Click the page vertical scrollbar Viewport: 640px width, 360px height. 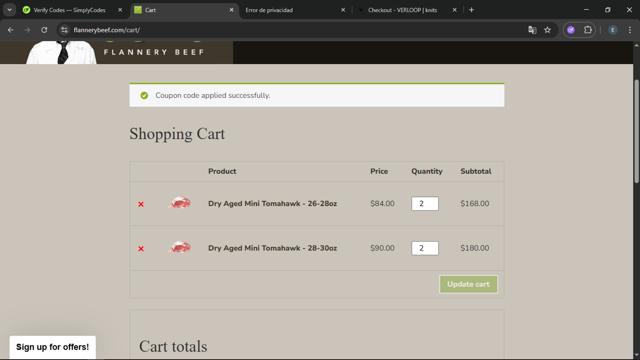point(636,131)
